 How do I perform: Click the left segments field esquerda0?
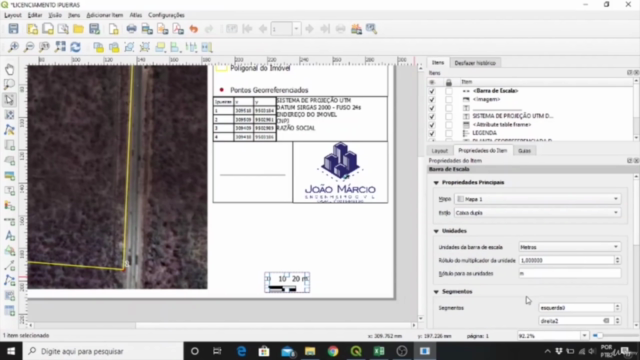576,308
